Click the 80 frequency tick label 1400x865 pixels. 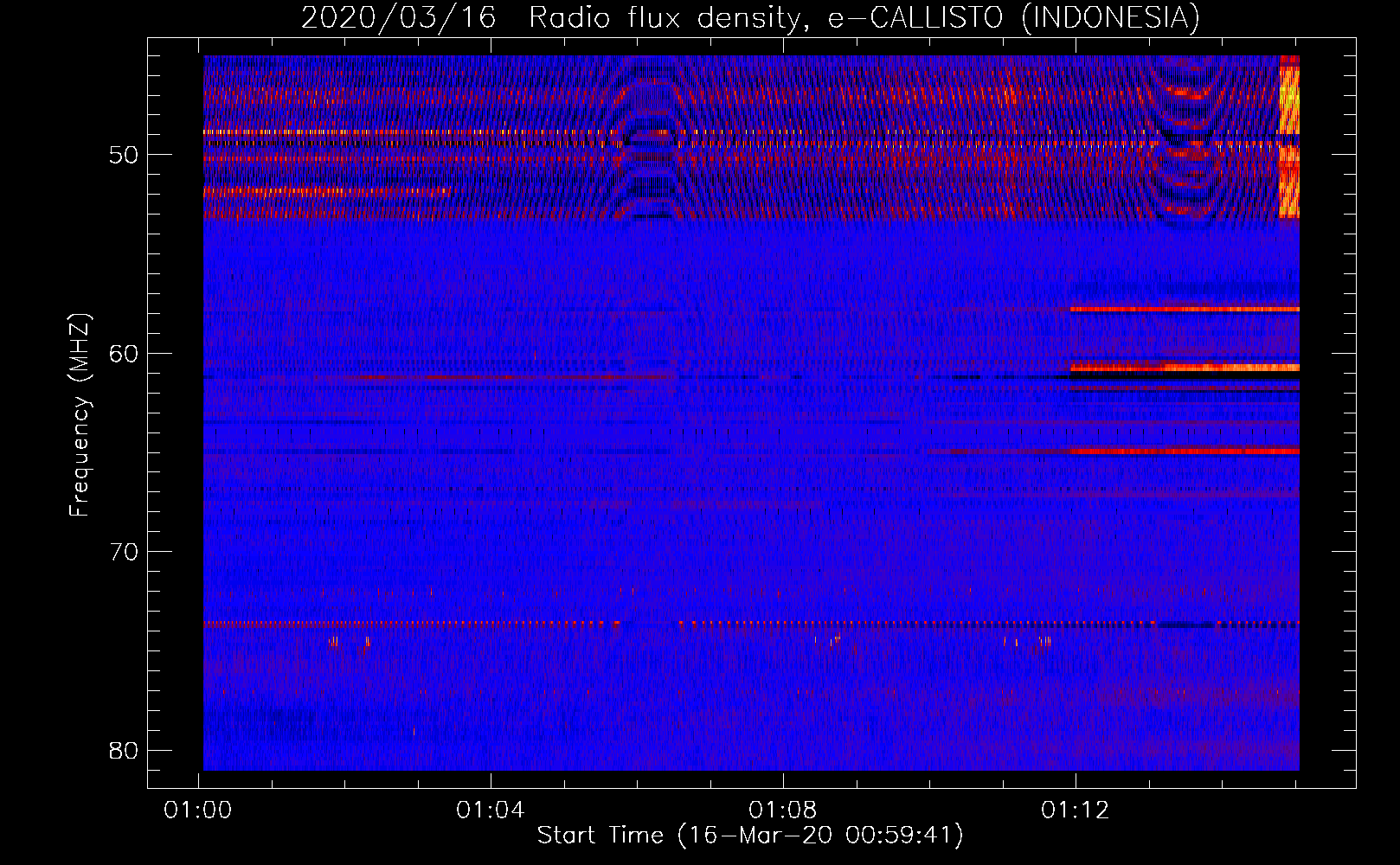(124, 750)
